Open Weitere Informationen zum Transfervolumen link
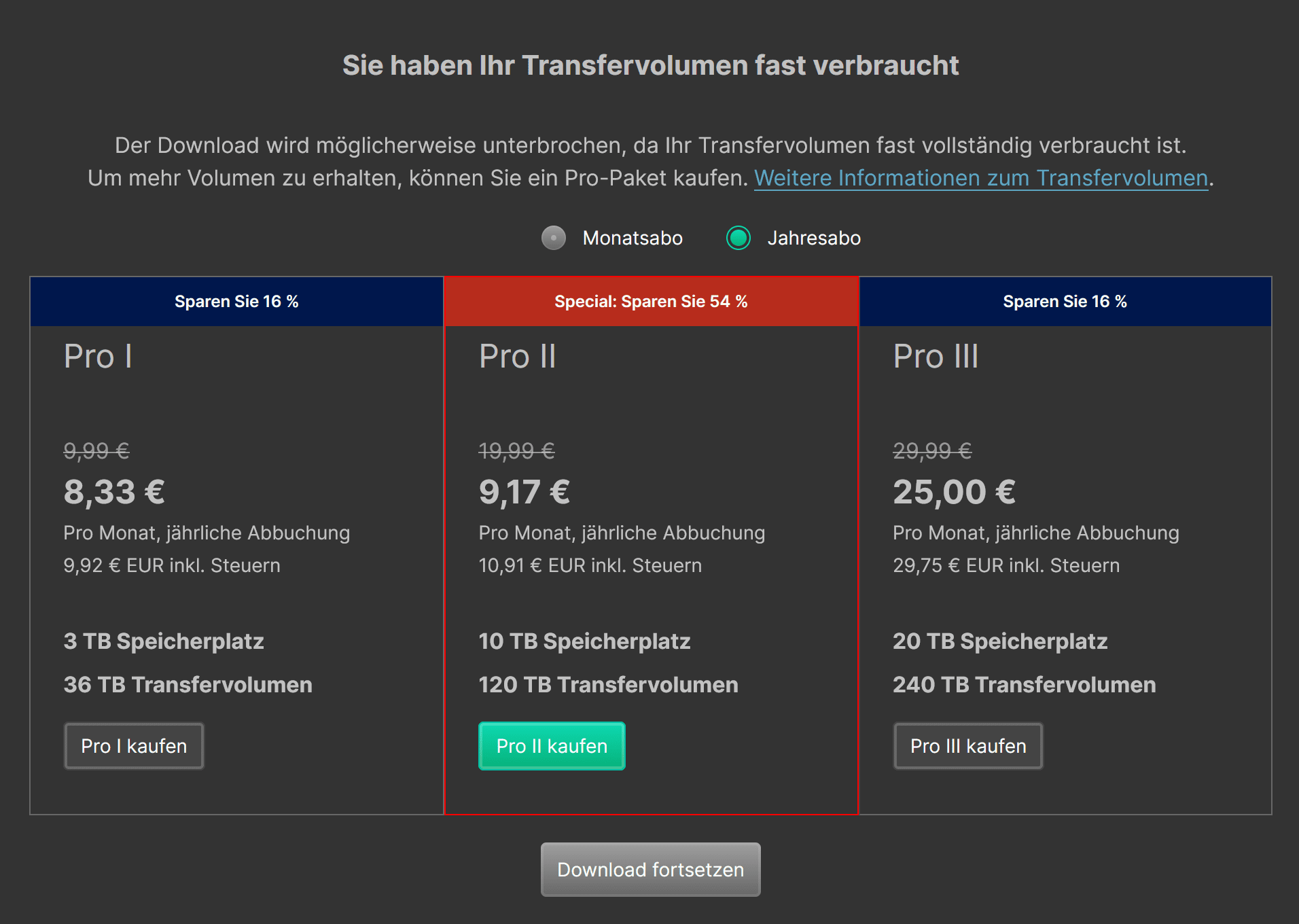The height and width of the screenshot is (924, 1299). tap(981, 178)
